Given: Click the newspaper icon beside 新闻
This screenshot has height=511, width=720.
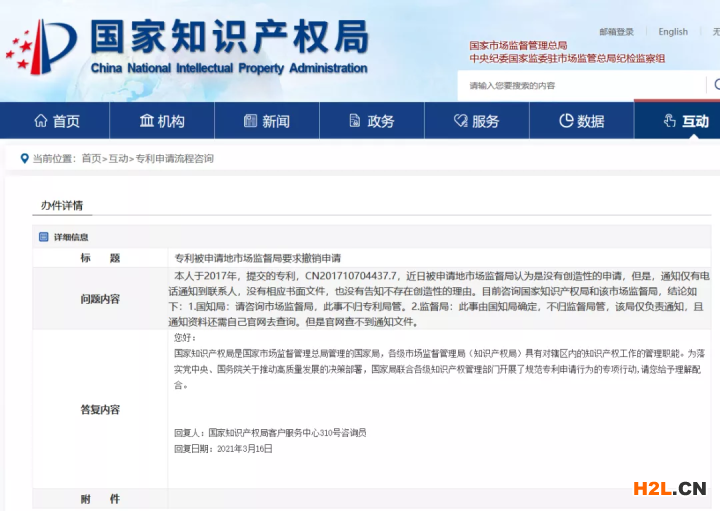Looking at the screenshot, I should pos(250,121).
